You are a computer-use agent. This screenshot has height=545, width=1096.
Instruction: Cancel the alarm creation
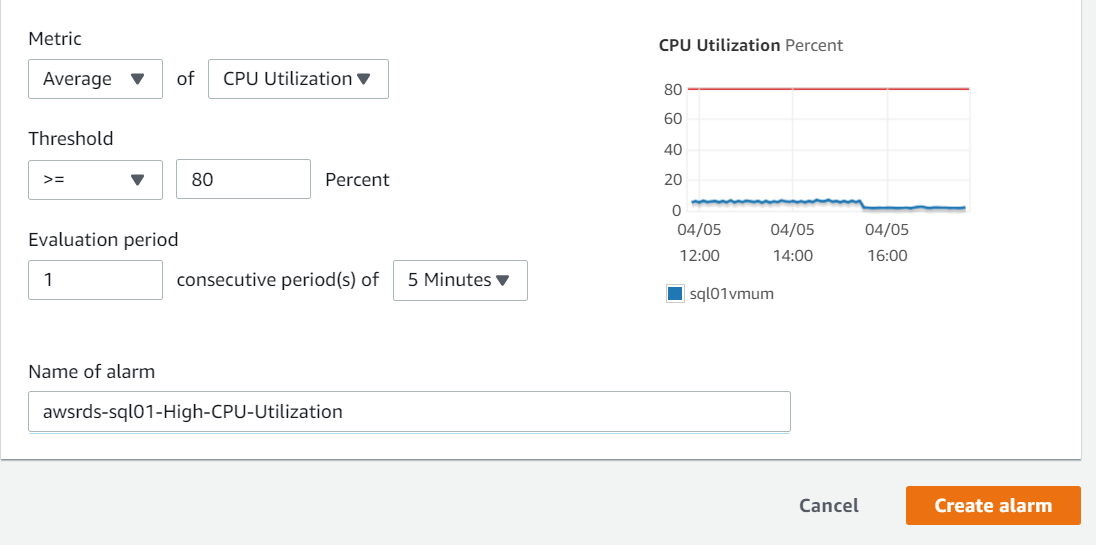pos(828,505)
